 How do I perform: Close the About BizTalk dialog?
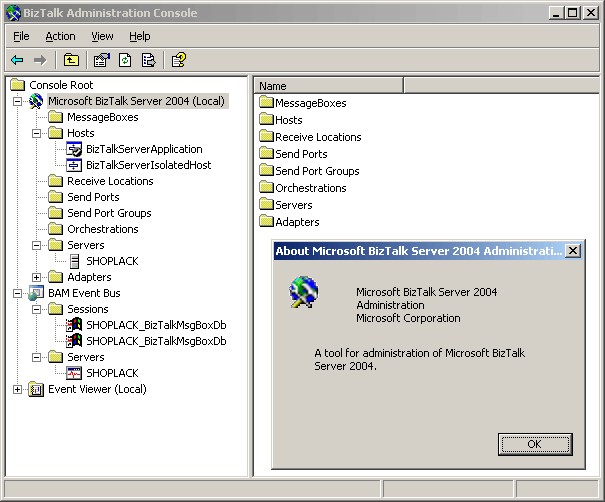573,251
